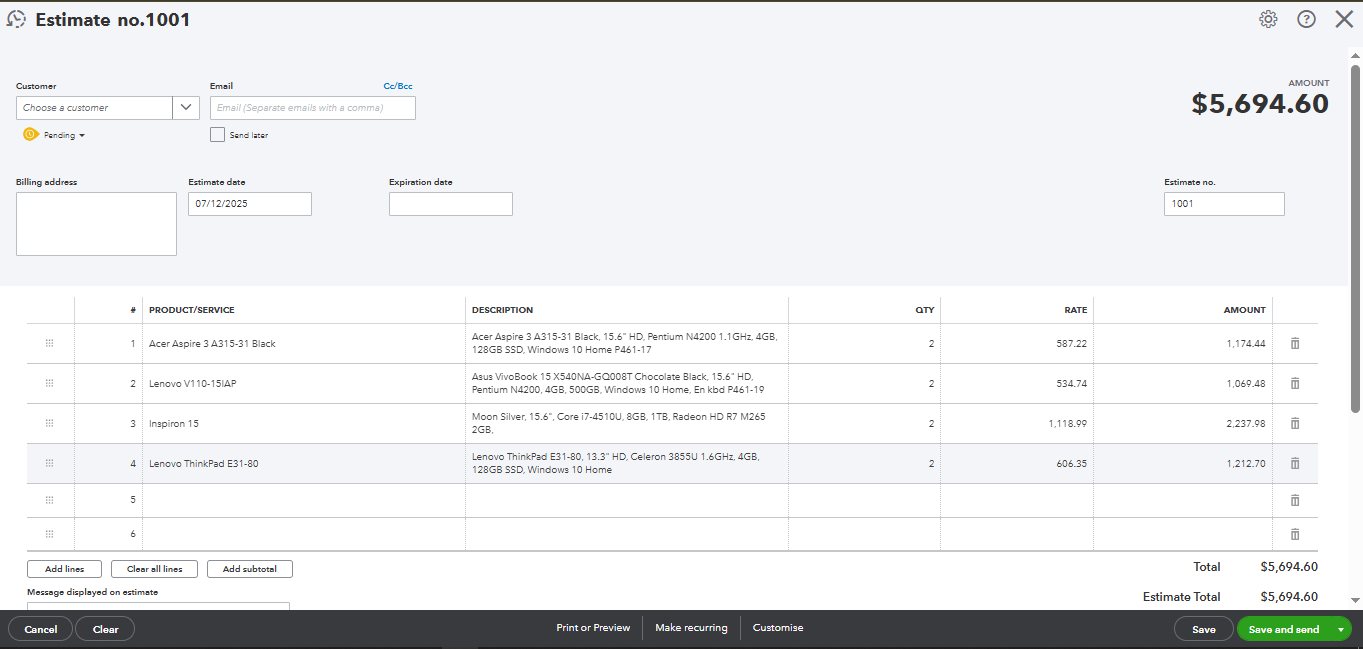Open the settings gear icon

[x=1268, y=19]
